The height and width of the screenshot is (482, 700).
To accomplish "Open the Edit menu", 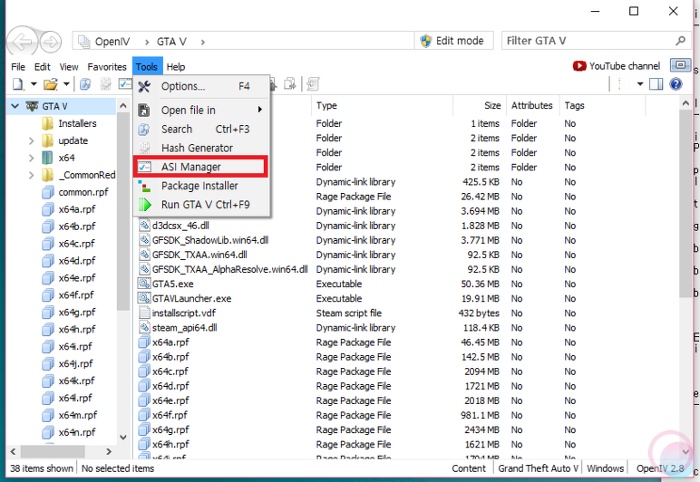I will coord(42,67).
